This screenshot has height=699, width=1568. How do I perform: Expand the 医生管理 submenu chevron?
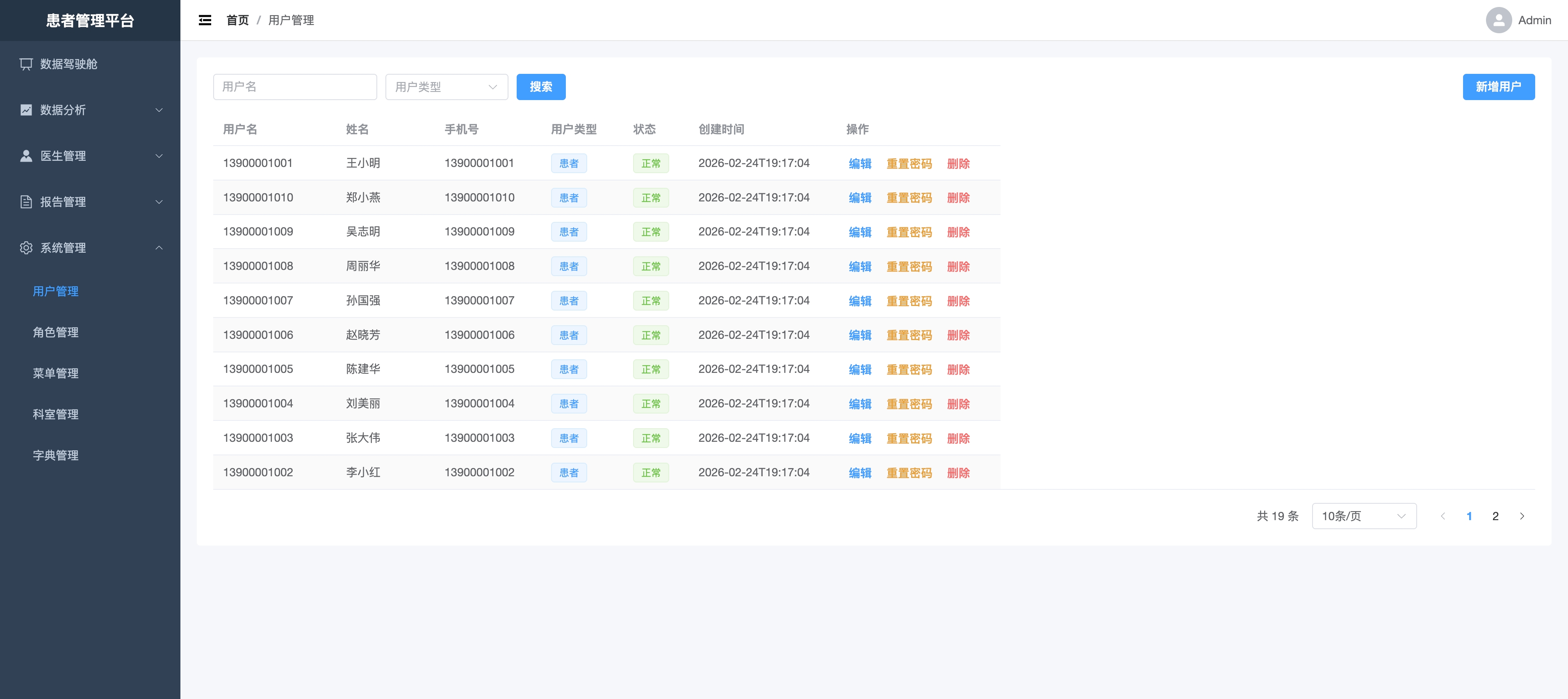[x=159, y=156]
